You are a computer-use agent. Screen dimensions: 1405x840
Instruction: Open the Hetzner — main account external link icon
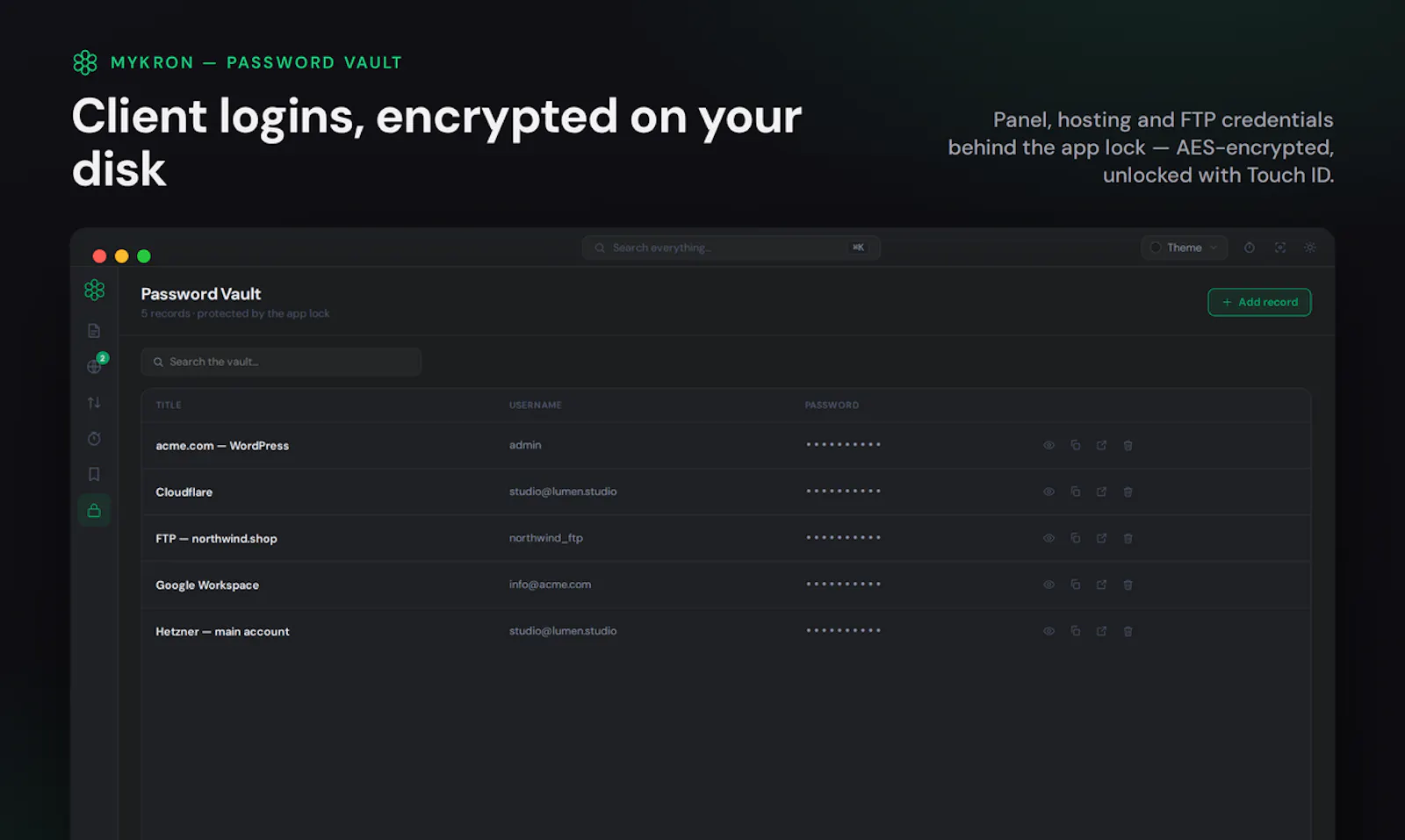(x=1101, y=631)
